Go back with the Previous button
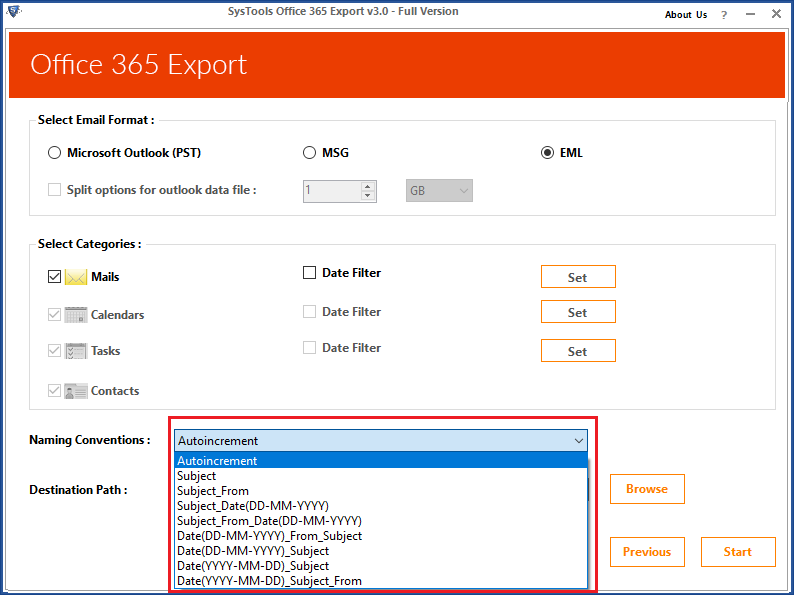 647,552
